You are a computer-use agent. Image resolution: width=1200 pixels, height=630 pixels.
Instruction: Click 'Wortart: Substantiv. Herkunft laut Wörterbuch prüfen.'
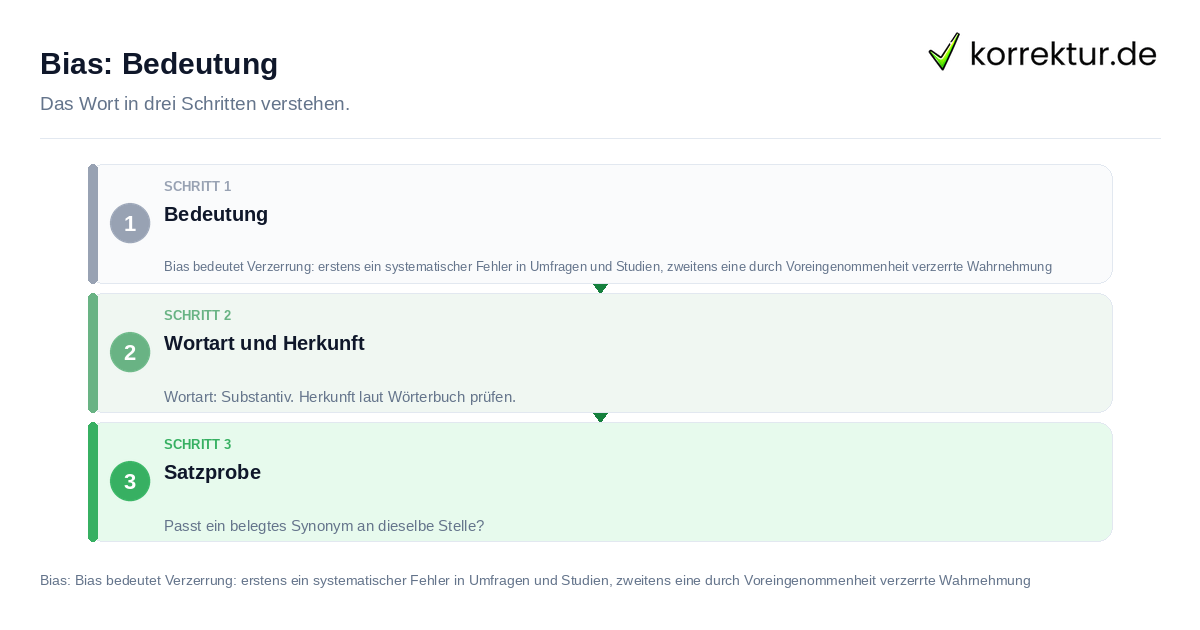pos(340,397)
